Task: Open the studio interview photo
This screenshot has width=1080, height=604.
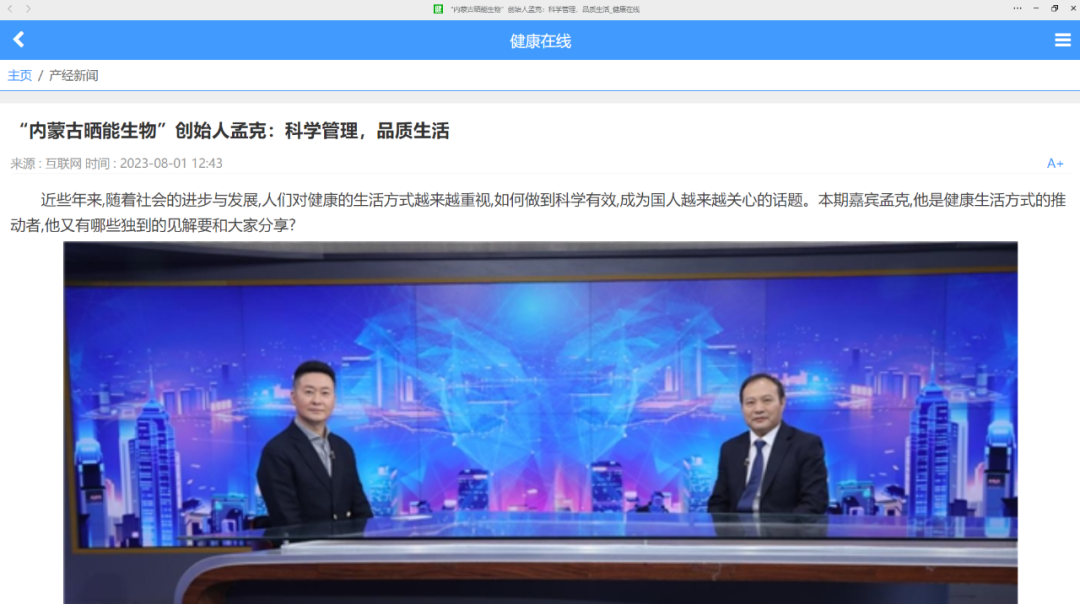Action: click(x=541, y=423)
